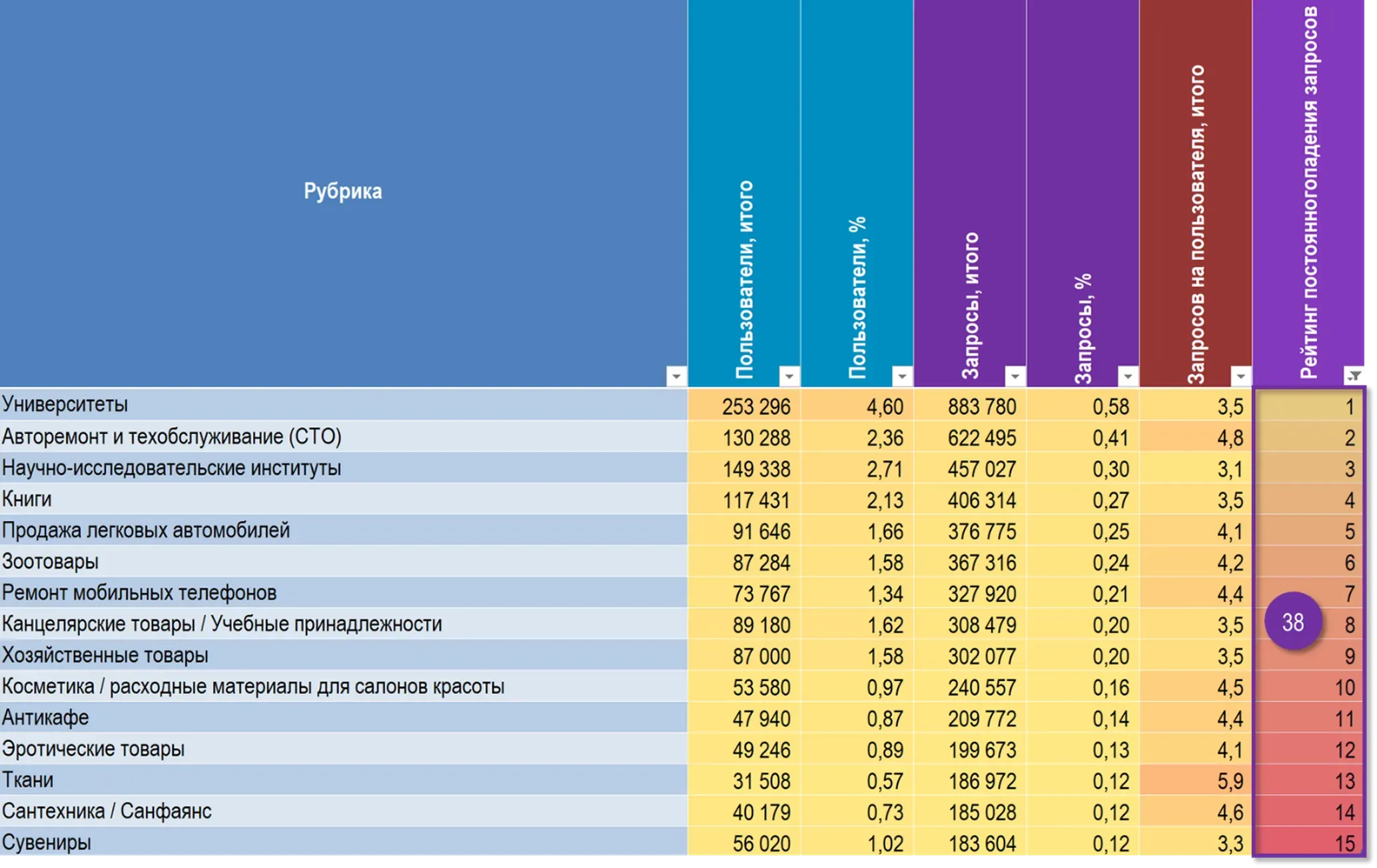Image resolution: width=1377 pixels, height=868 pixels.
Task: Click the active filter icon on Рейтинг column
Action: tap(1353, 376)
